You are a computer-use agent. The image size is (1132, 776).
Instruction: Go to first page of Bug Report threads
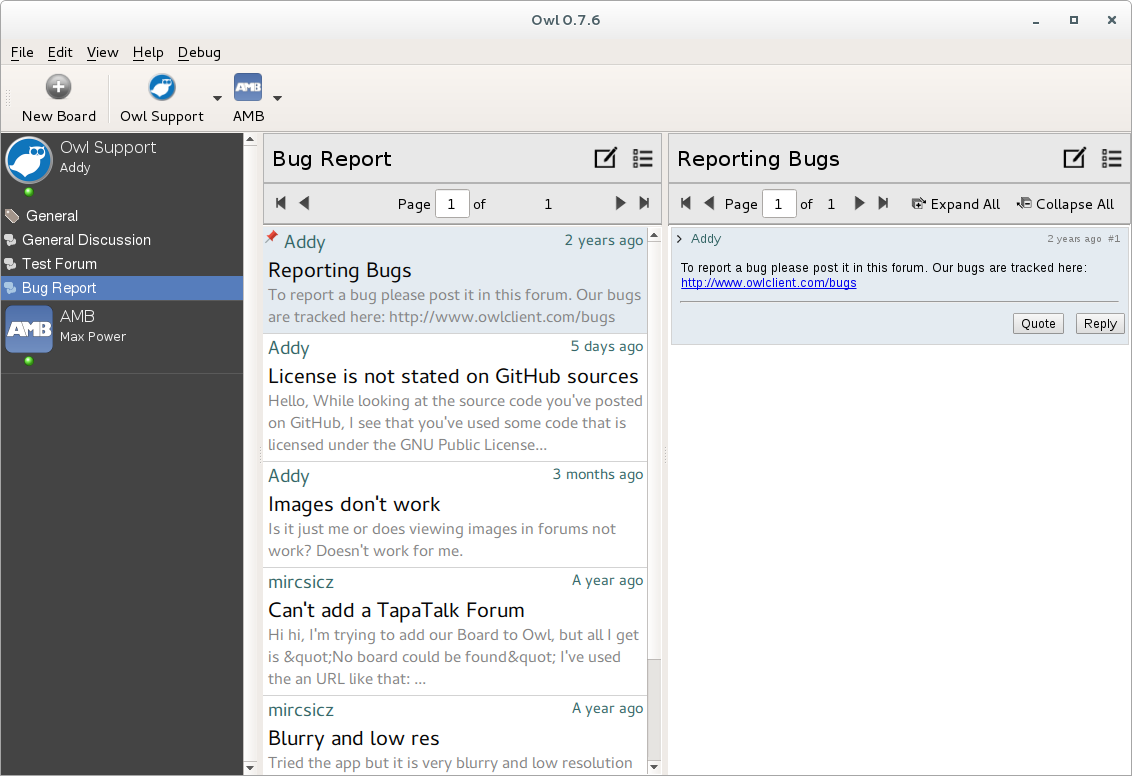pyautogui.click(x=281, y=204)
